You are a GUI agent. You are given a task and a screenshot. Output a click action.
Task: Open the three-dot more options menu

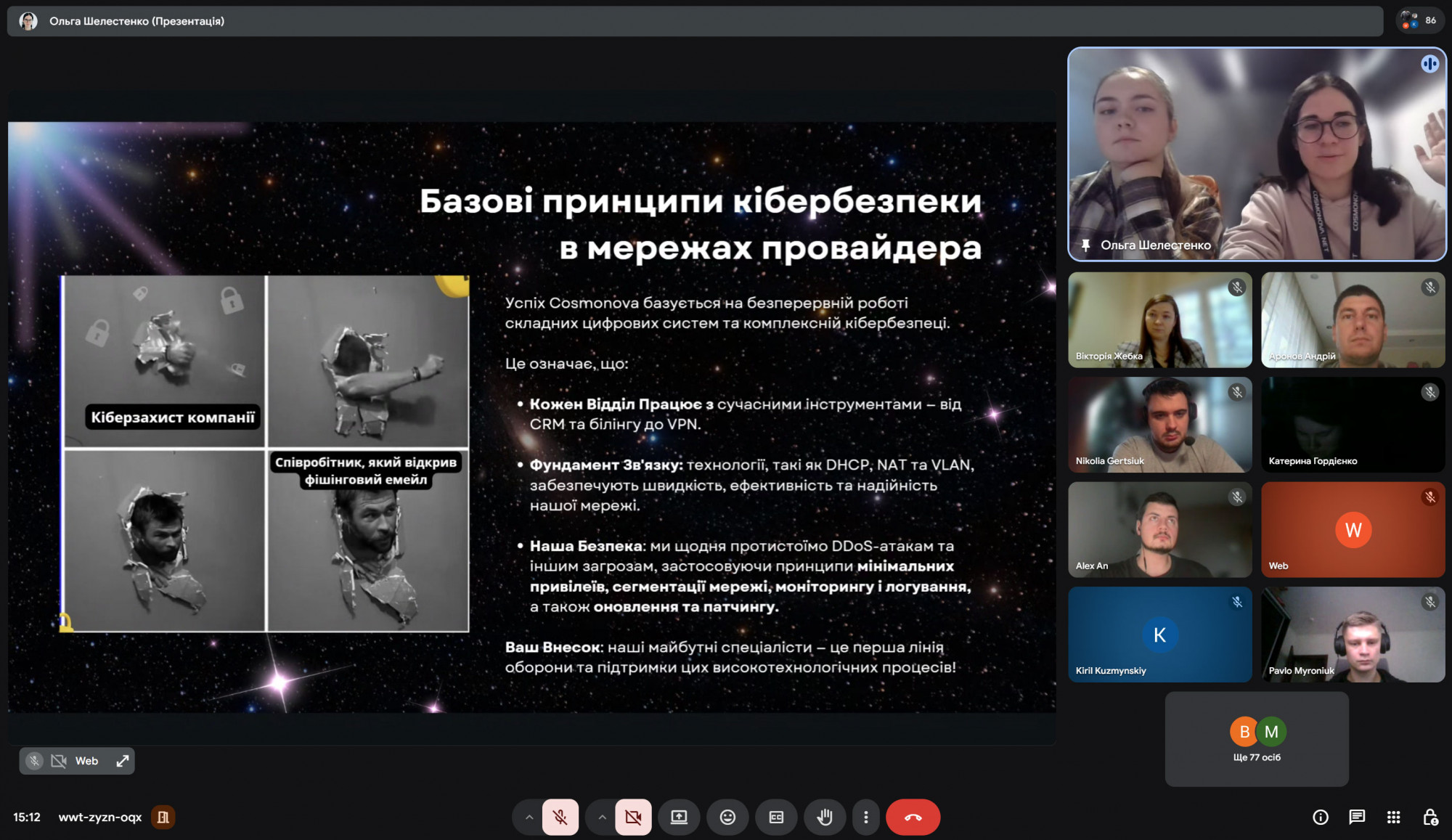(865, 817)
